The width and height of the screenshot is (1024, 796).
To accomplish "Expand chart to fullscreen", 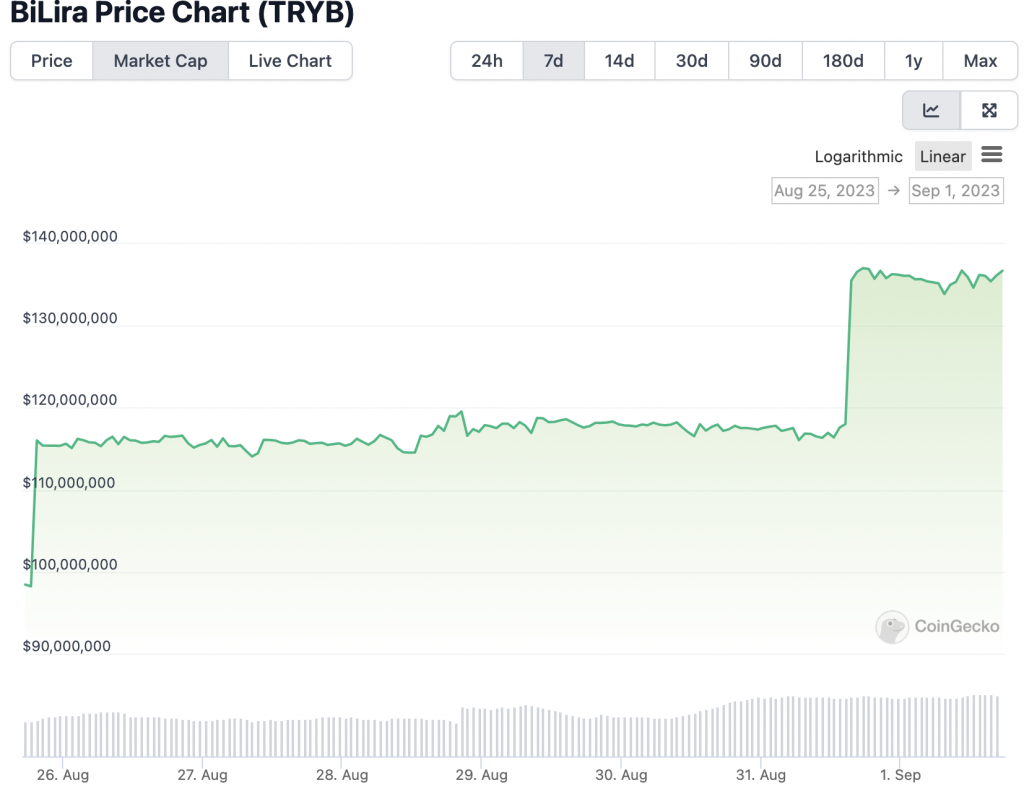I will tap(989, 110).
